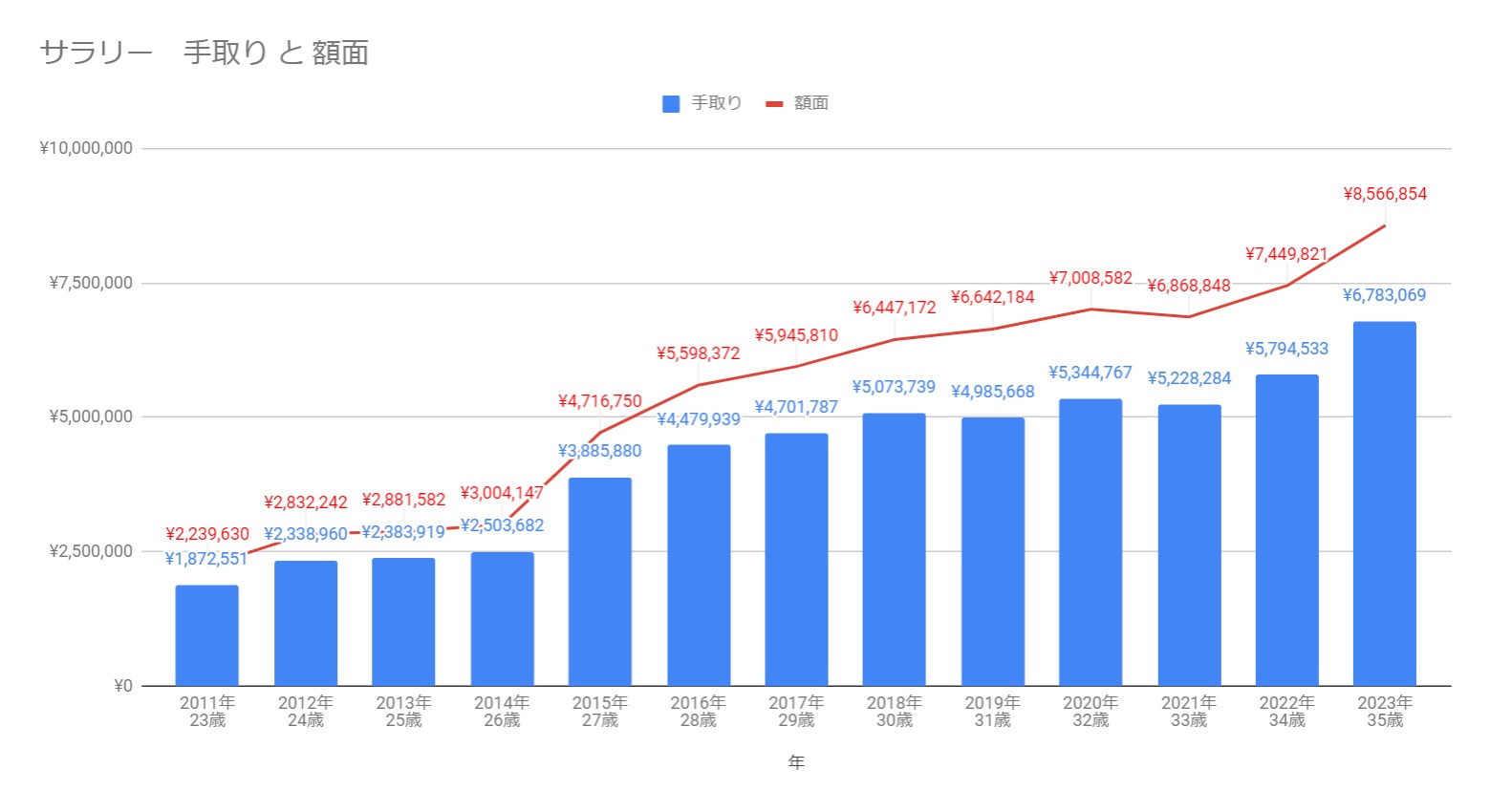Click the 2011年 23歳 axis label
This screenshot has height=812, width=1490.
pos(207,712)
